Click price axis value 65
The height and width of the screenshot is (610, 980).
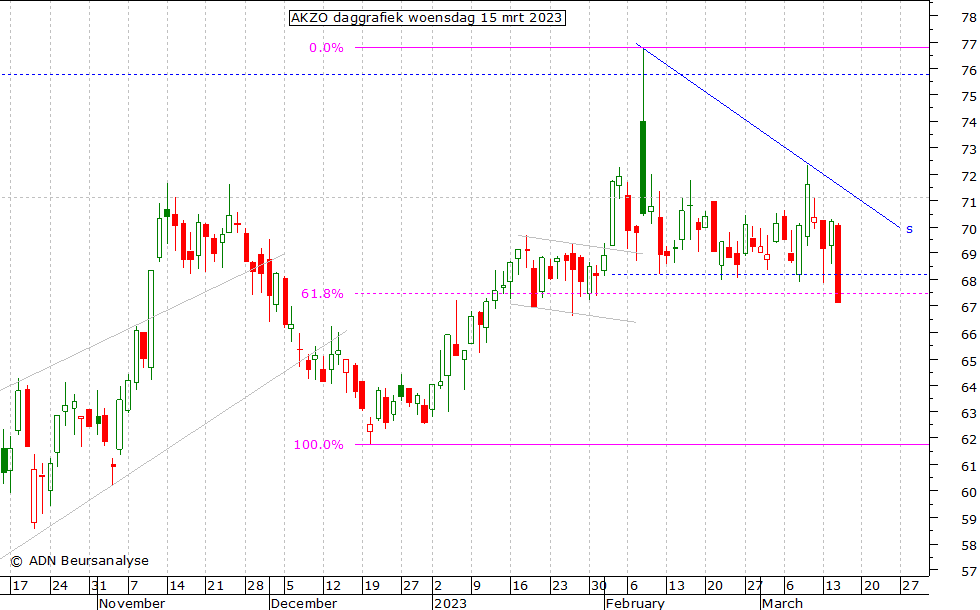pos(969,361)
